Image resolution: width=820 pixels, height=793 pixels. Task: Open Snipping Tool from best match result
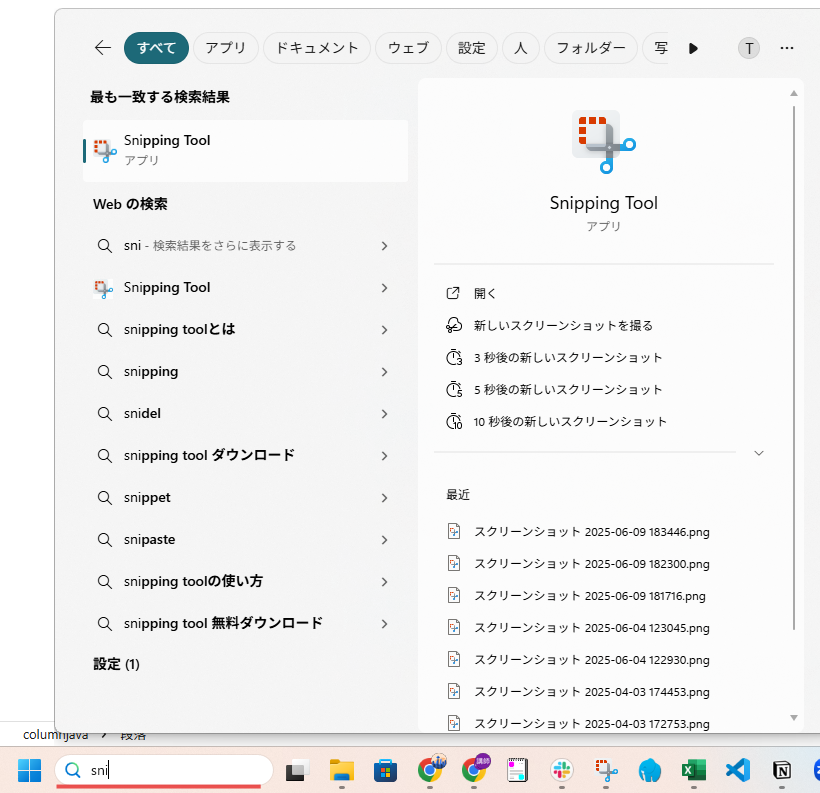click(245, 151)
